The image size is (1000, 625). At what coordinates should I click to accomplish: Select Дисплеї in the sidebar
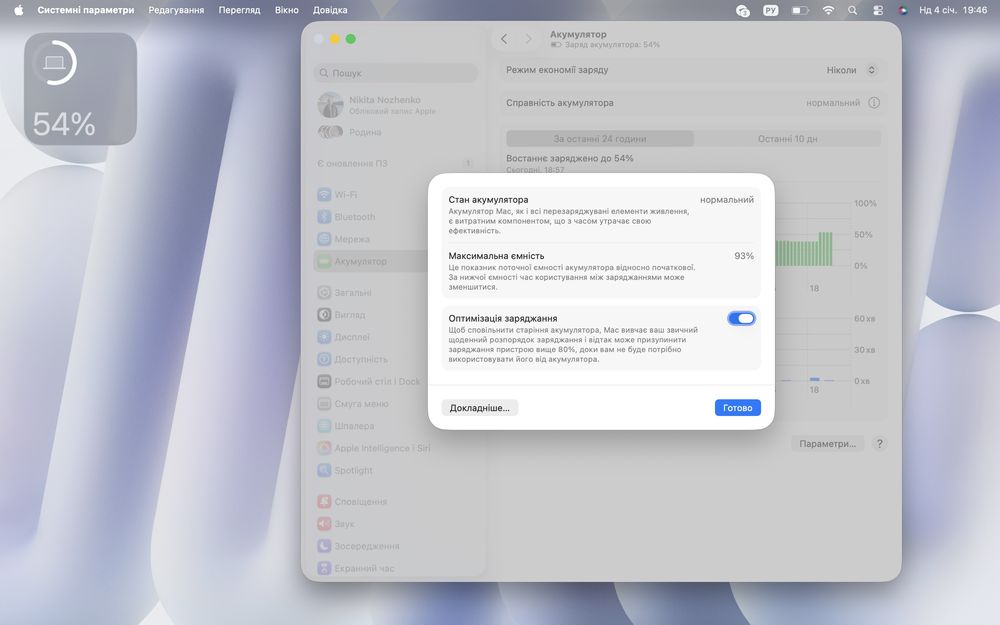pyautogui.click(x=395, y=337)
